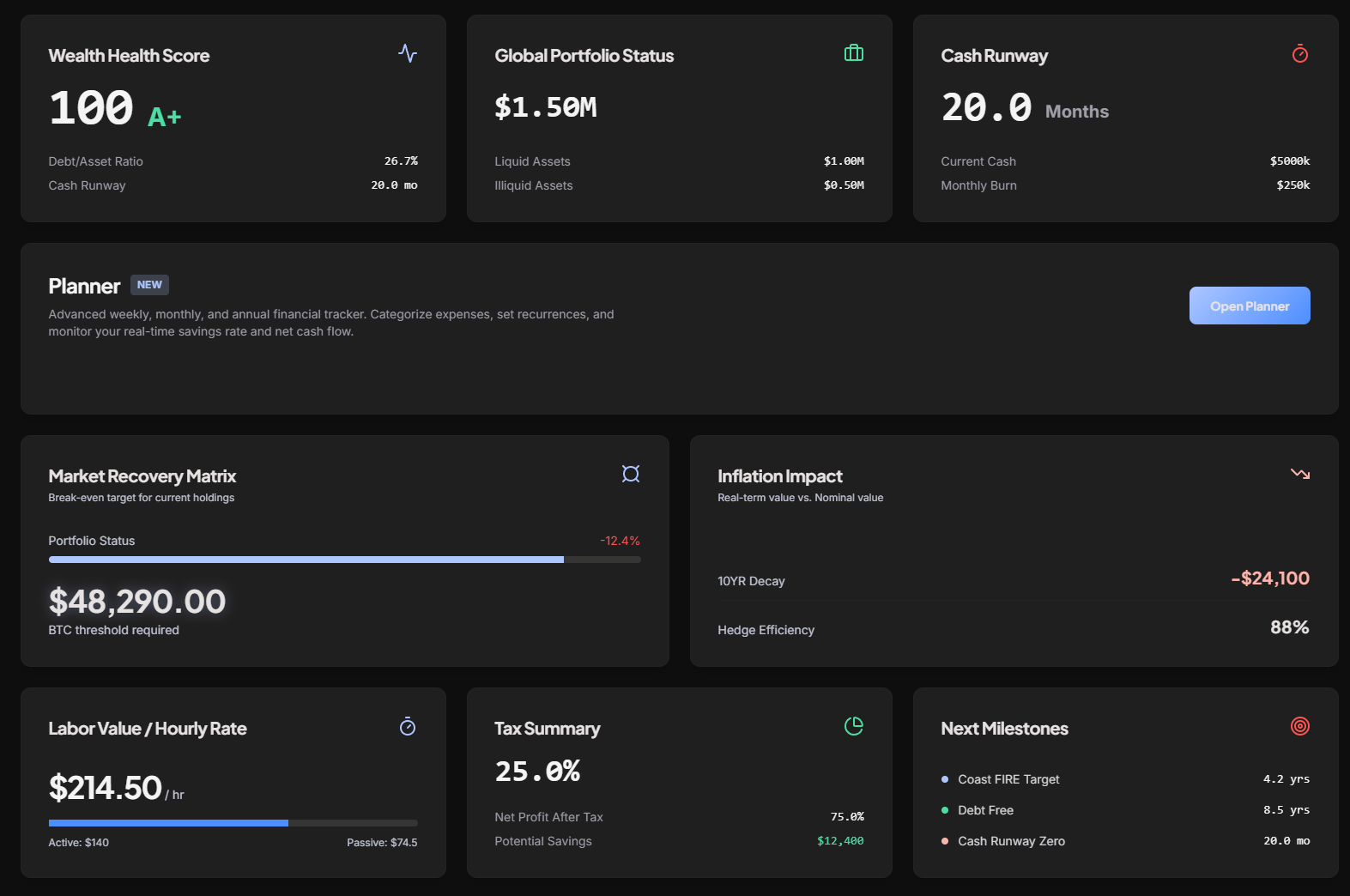The image size is (1350, 896).
Task: Click the pie chart icon on Tax Summary
Action: pos(853,726)
